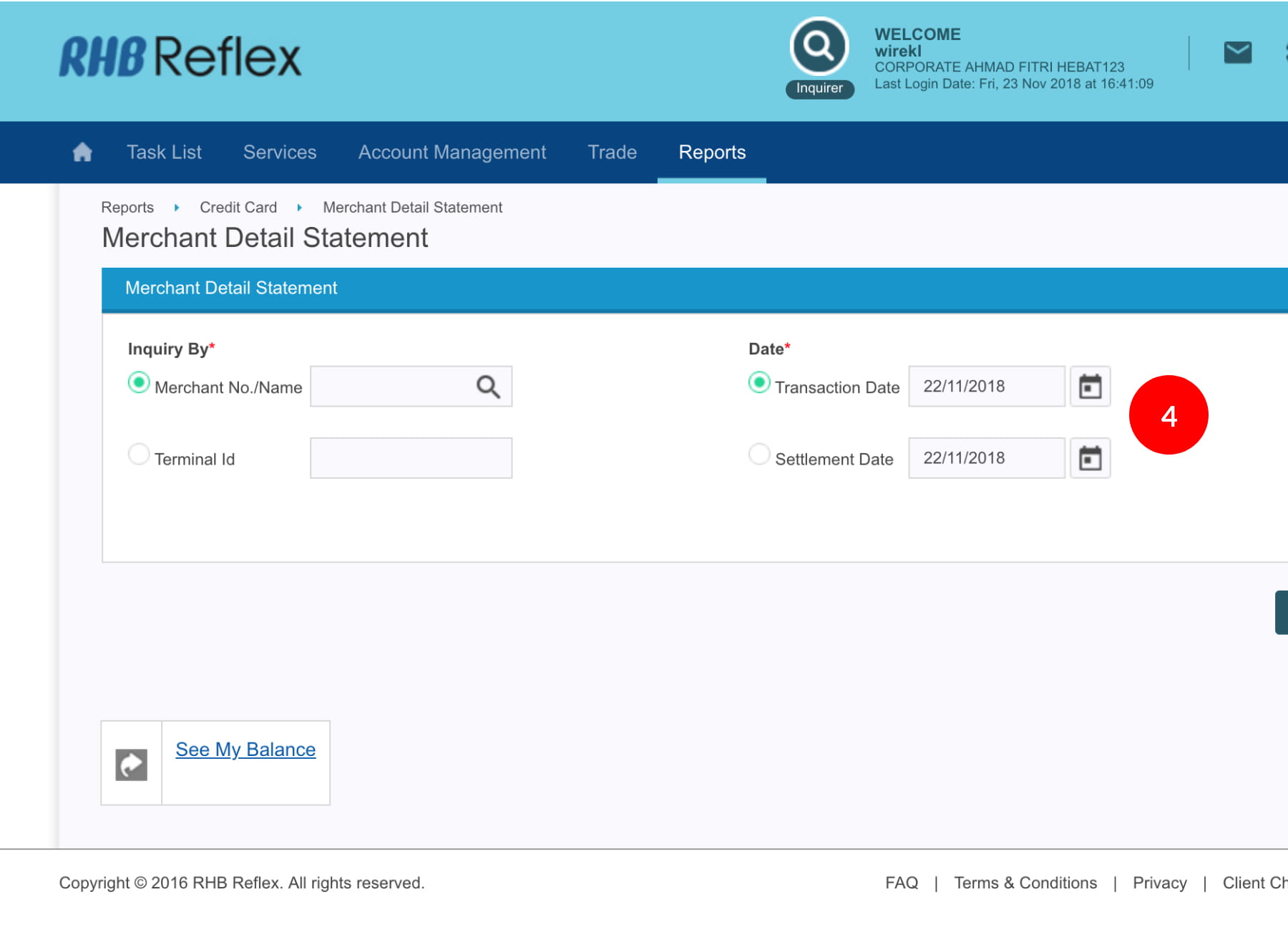Click the Inquirer magnifier profile icon
The image size is (1288, 945).
819,47
